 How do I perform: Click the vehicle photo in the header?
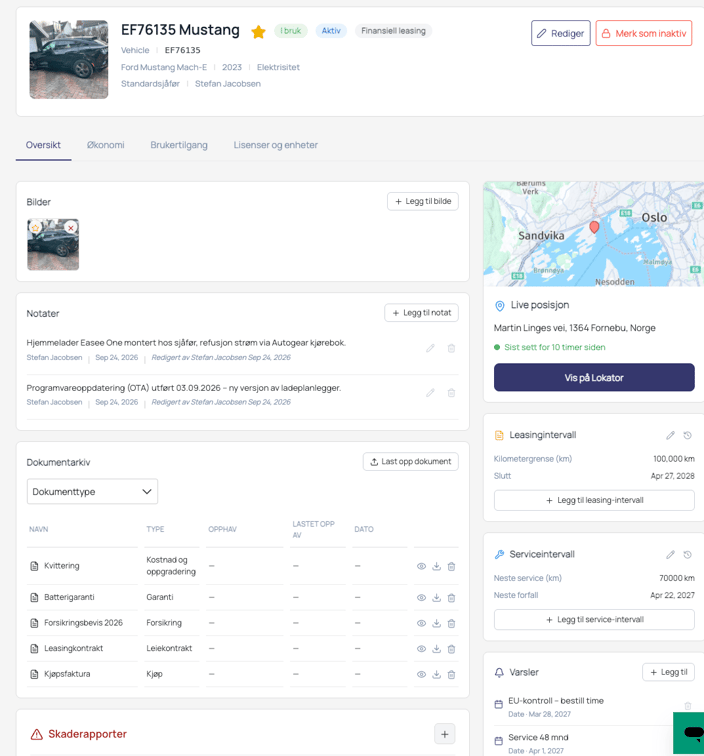coord(69,59)
